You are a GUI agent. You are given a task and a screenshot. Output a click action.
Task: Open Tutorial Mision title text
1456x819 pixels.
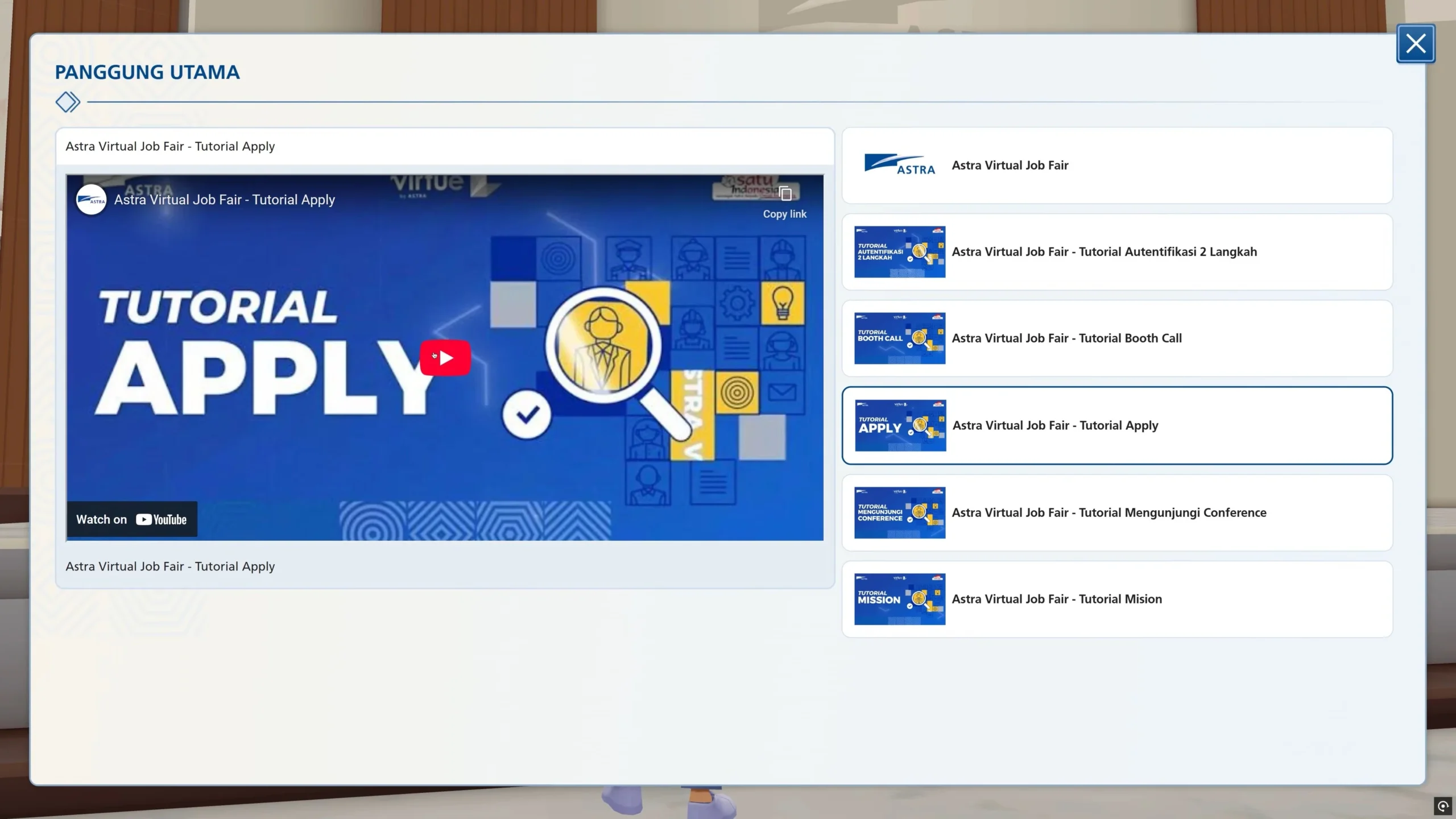click(1056, 599)
